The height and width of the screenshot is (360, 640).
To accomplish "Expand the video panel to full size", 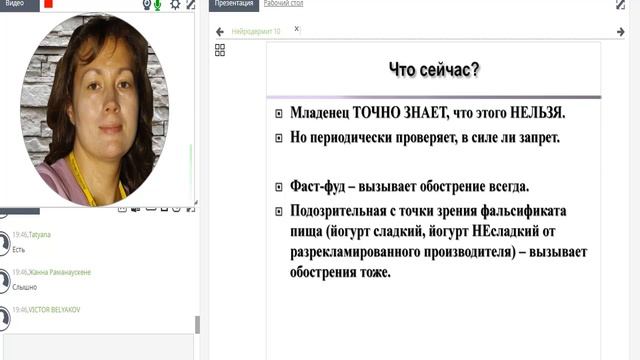I will 190,4.
